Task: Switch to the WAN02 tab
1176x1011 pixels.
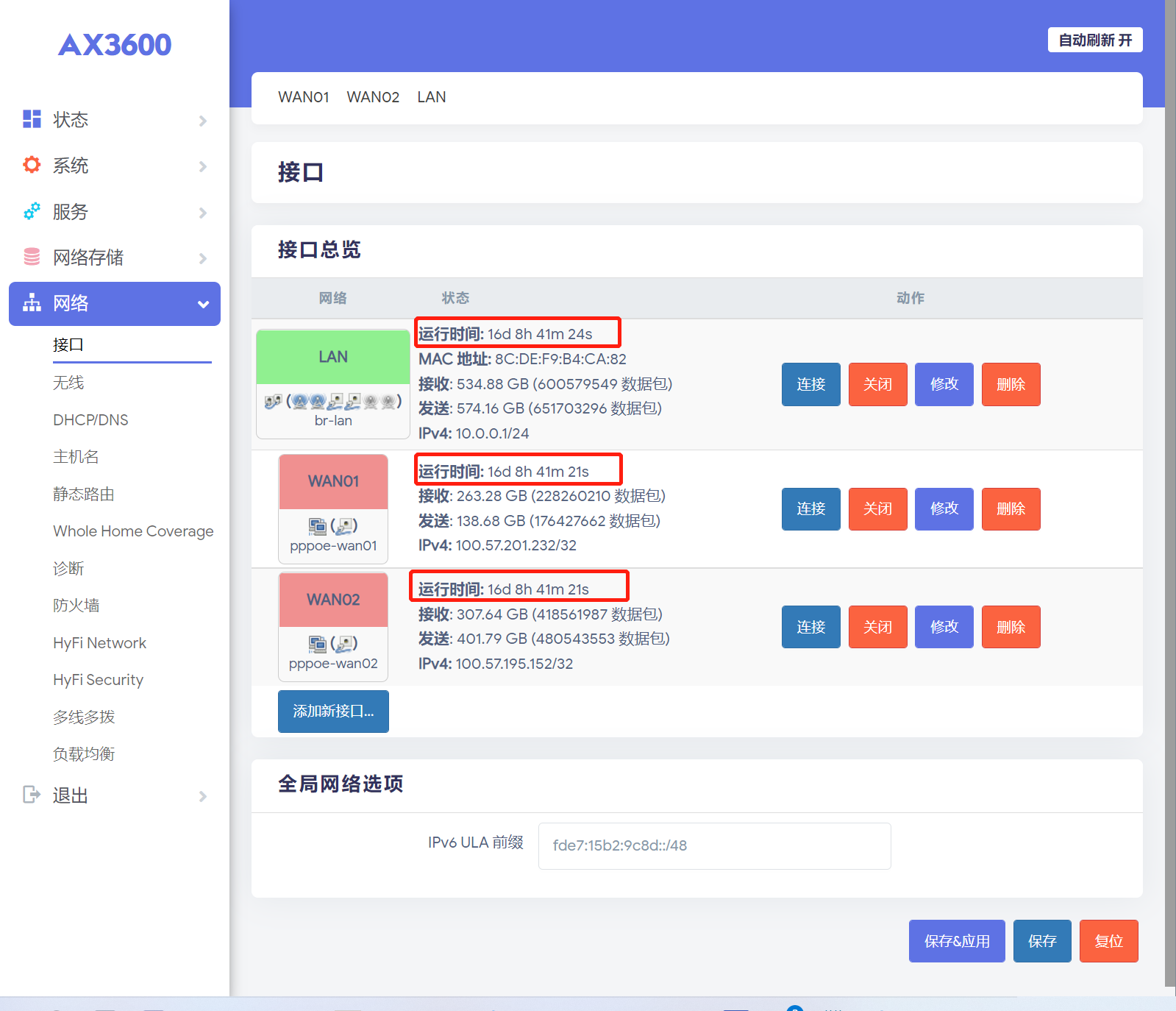Action: (x=373, y=97)
